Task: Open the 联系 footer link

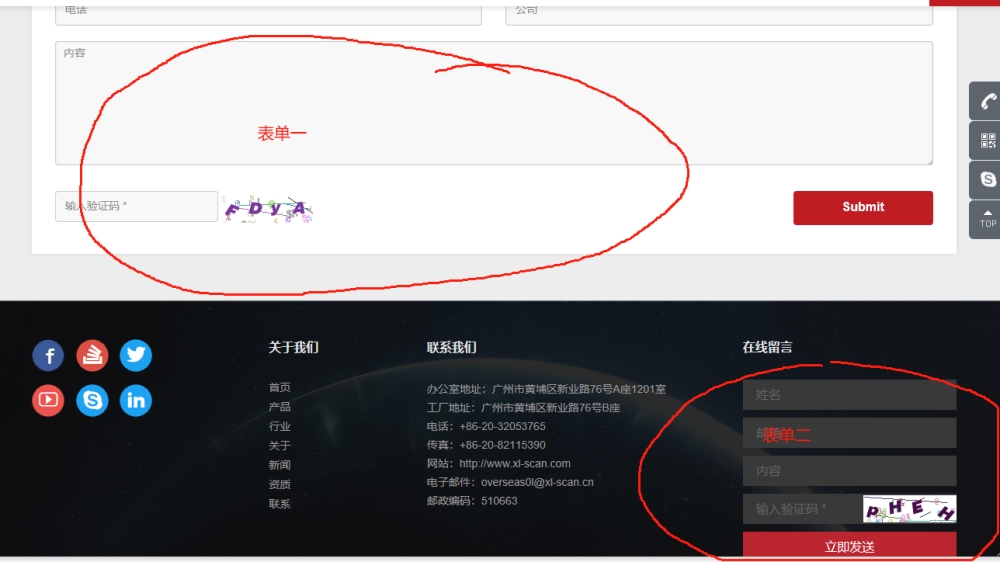Action: pyautogui.click(x=279, y=504)
